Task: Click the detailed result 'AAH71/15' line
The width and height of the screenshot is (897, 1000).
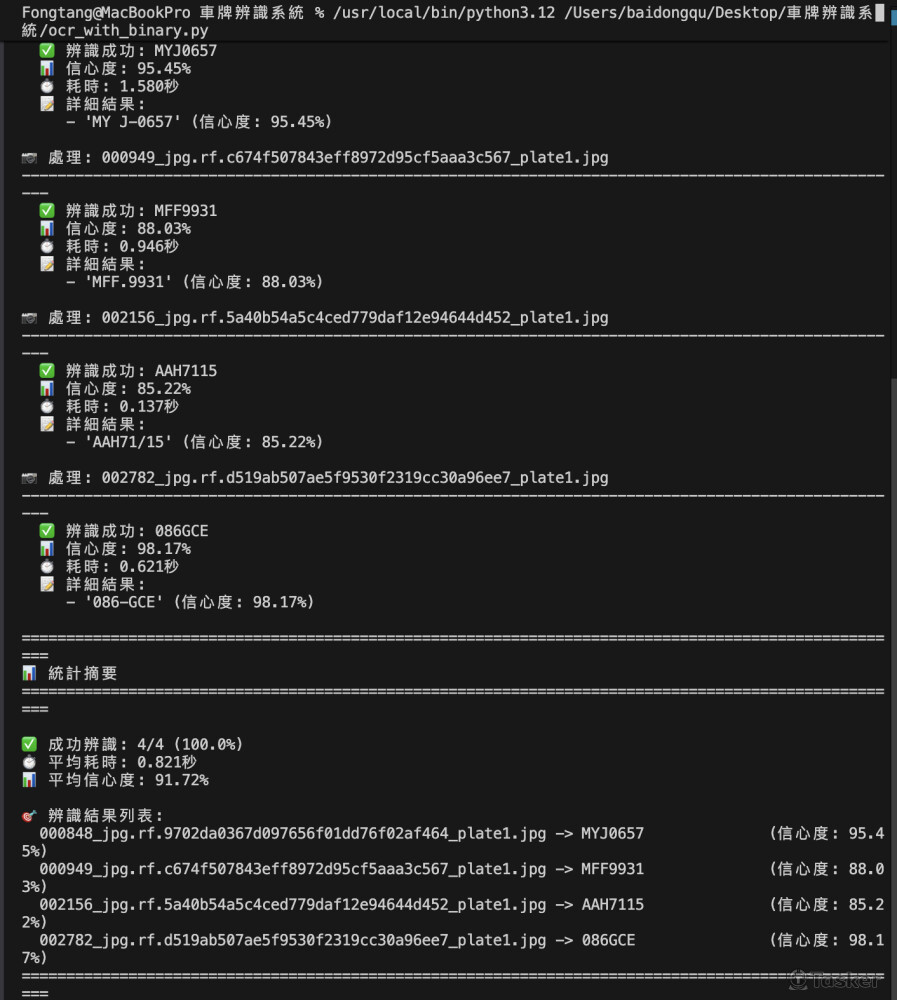Action: click(195, 442)
